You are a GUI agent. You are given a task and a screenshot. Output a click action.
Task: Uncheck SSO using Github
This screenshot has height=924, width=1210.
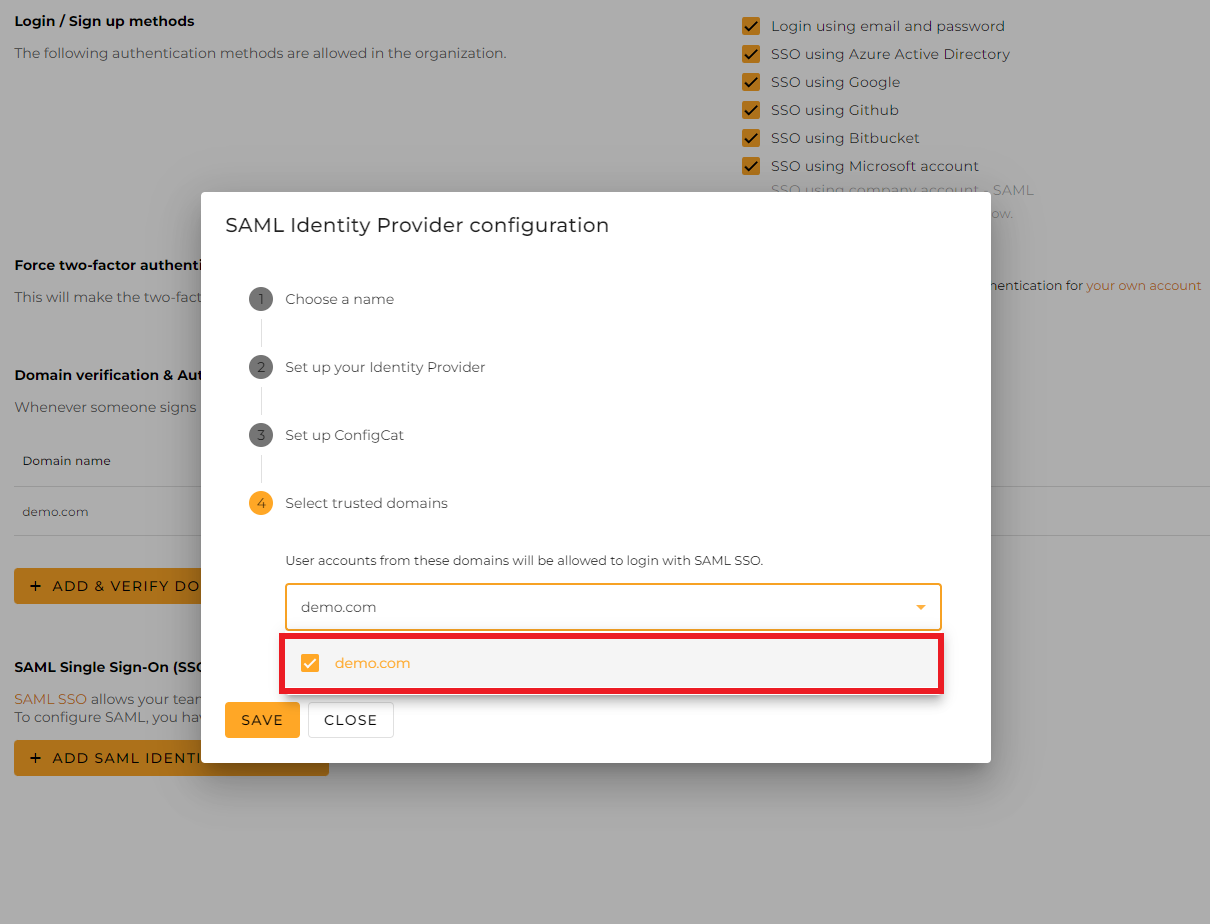pyautogui.click(x=751, y=110)
